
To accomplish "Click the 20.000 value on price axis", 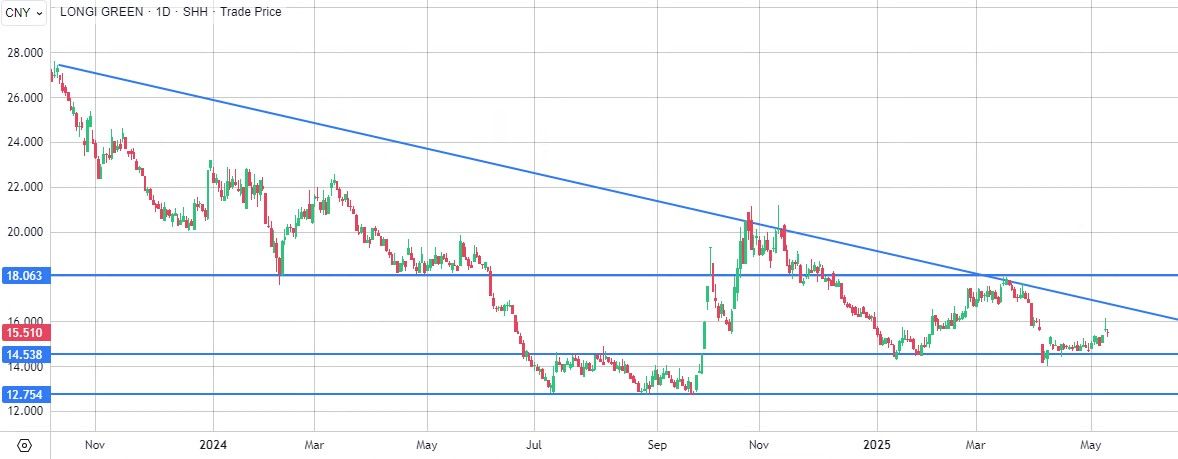I will [x=25, y=232].
